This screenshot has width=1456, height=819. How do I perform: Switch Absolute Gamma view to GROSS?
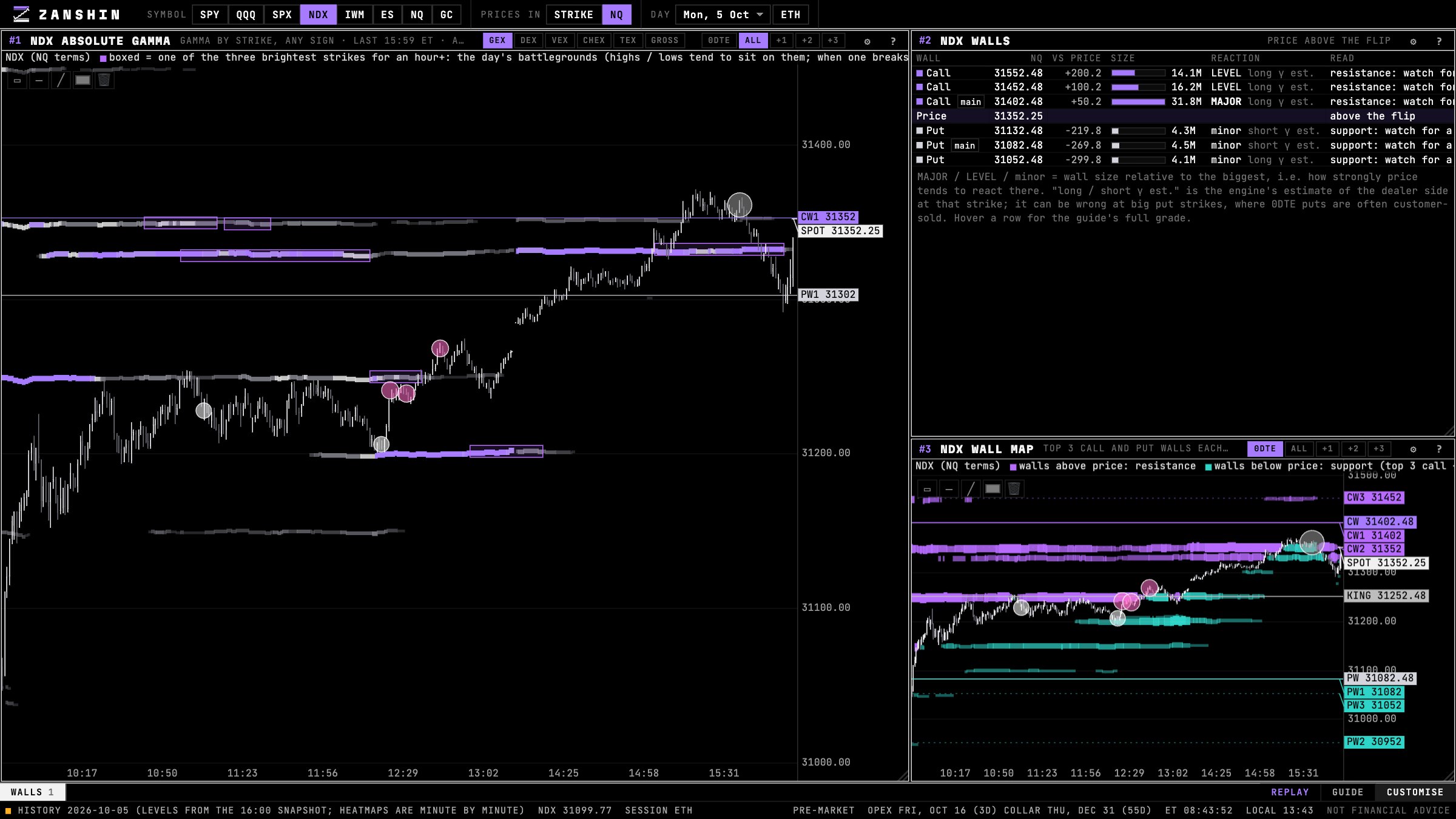coord(665,41)
